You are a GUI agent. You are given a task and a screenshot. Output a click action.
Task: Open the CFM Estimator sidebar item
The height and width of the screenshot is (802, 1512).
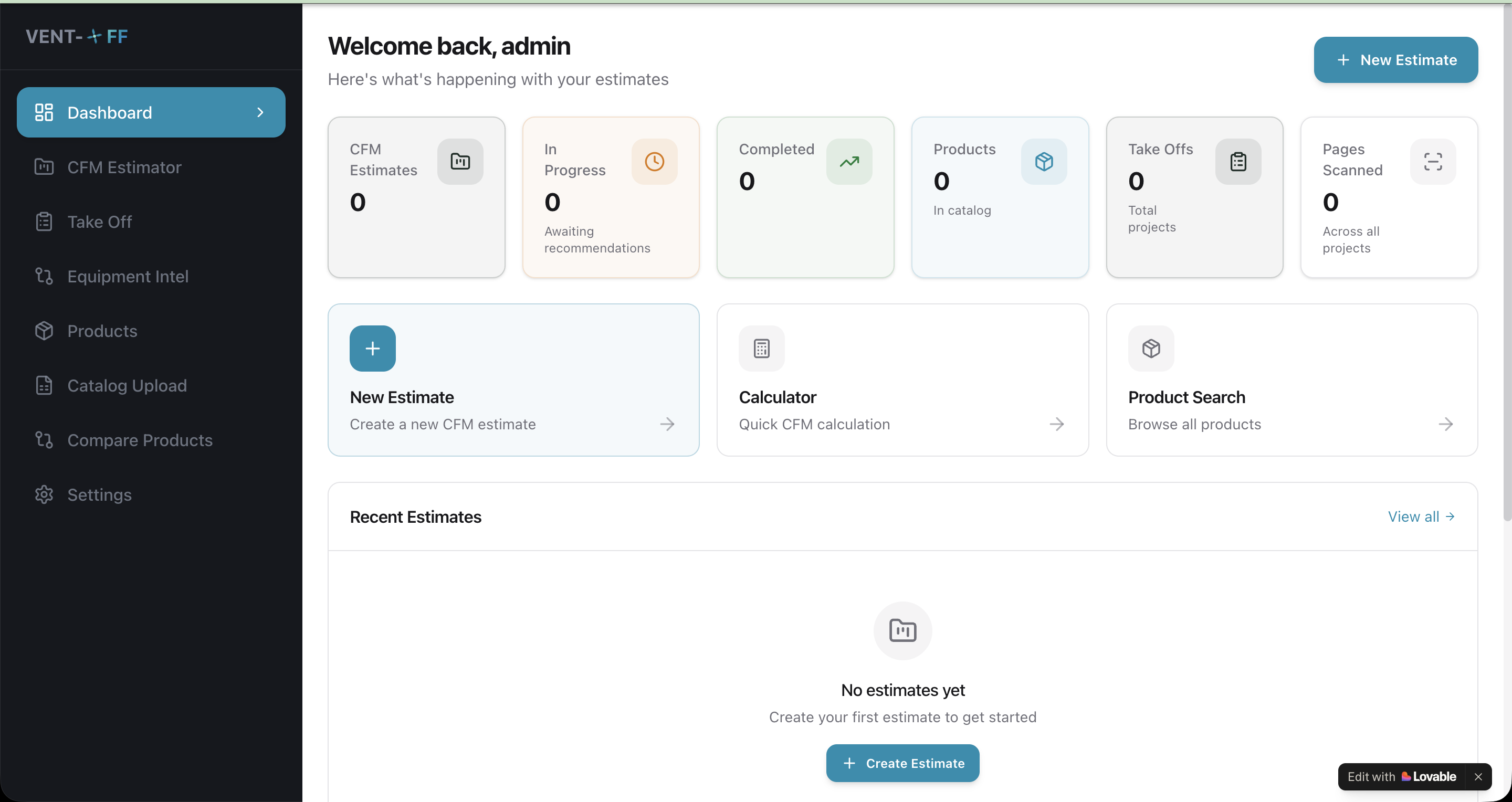pos(124,167)
